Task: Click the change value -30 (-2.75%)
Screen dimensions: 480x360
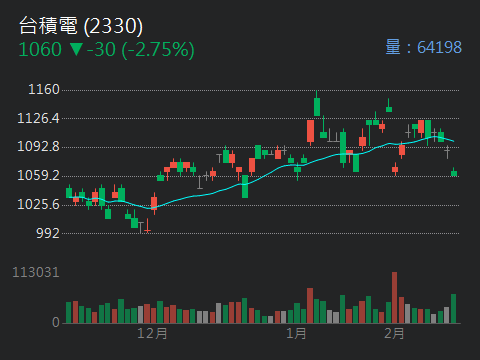Action: pos(141,50)
